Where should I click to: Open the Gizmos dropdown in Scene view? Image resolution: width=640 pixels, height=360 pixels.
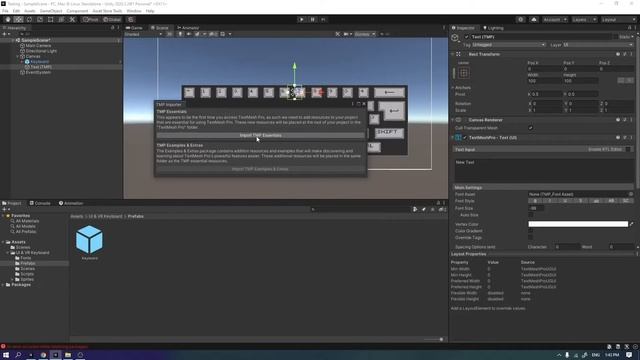364,34
